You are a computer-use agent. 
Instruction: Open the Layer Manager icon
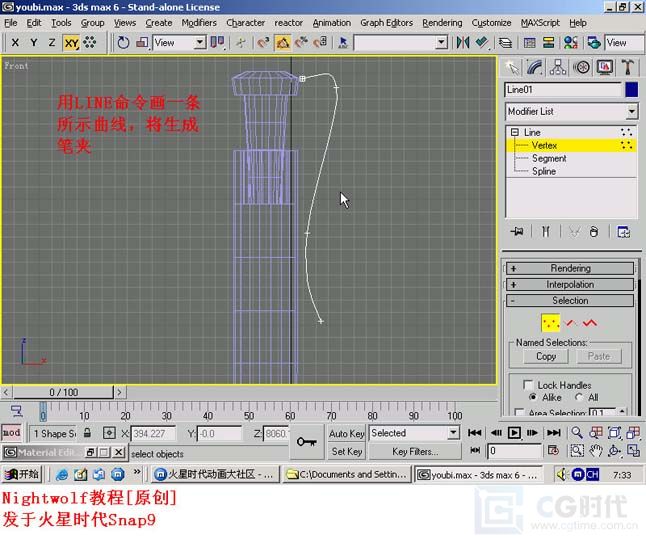(505, 42)
